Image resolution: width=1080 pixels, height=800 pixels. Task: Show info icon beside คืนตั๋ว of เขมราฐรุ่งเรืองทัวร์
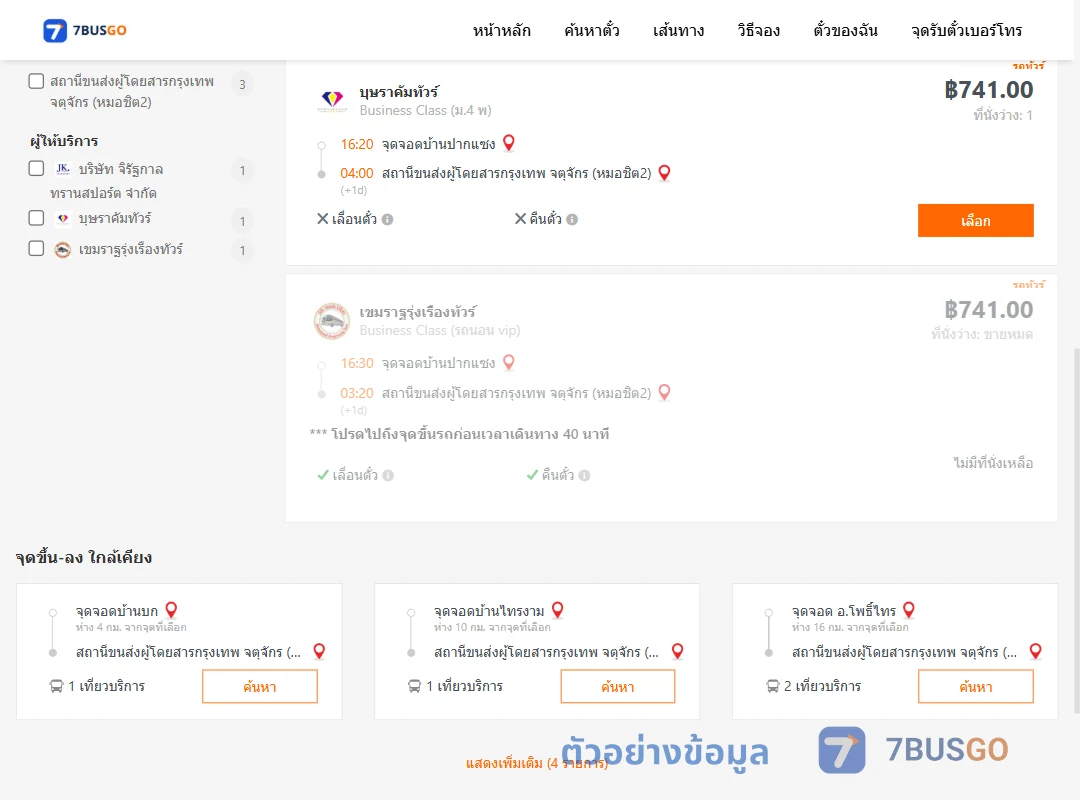click(x=585, y=475)
